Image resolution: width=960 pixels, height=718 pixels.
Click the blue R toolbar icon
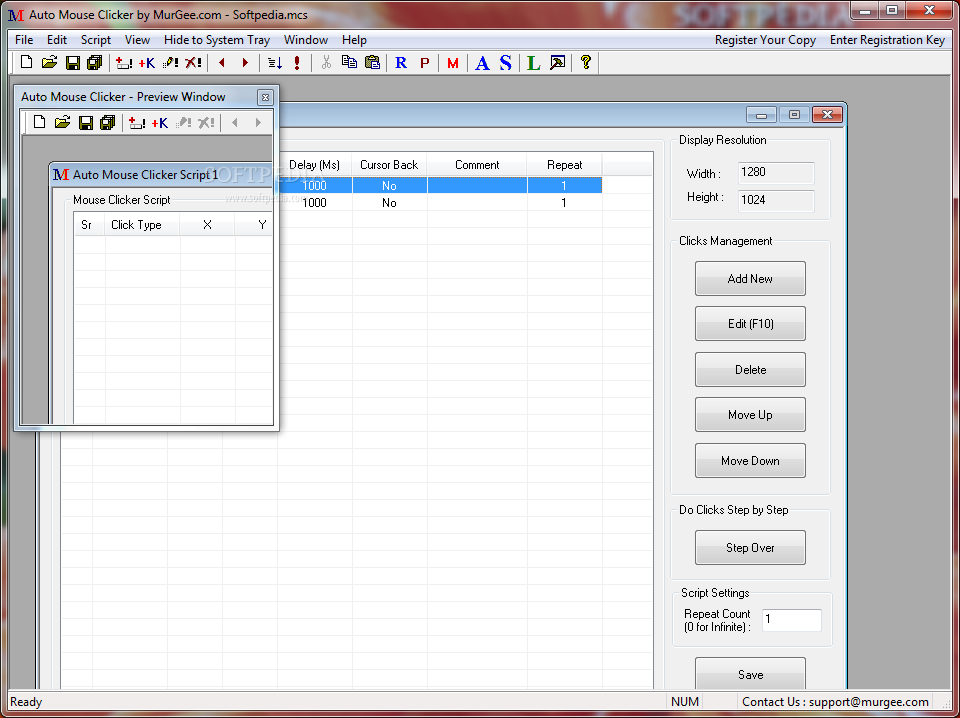[401, 62]
